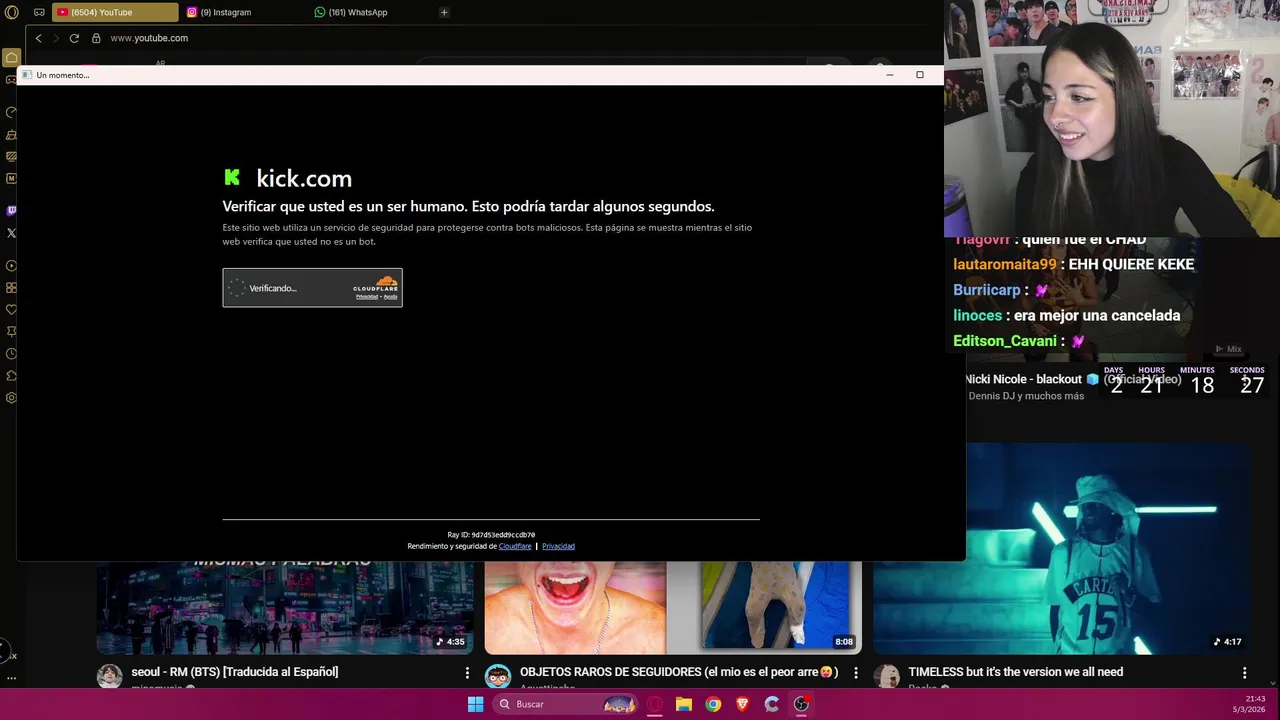Click the grey C app taskbar icon

point(772,704)
